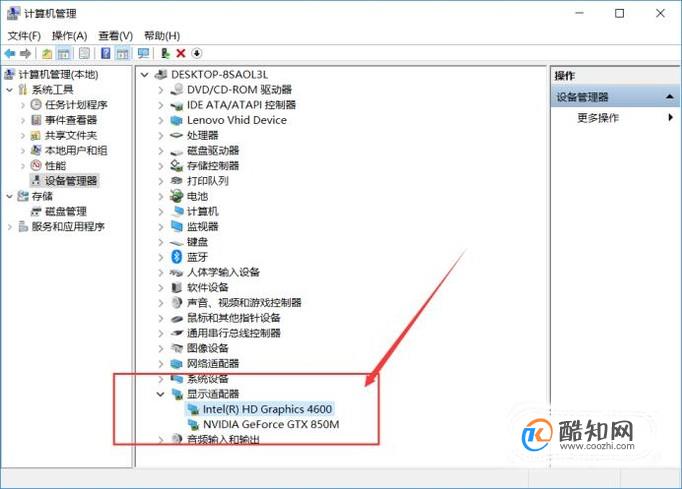Screen dimensions: 682x489
Task: Open the 操作(A) menu
Action: (69, 36)
